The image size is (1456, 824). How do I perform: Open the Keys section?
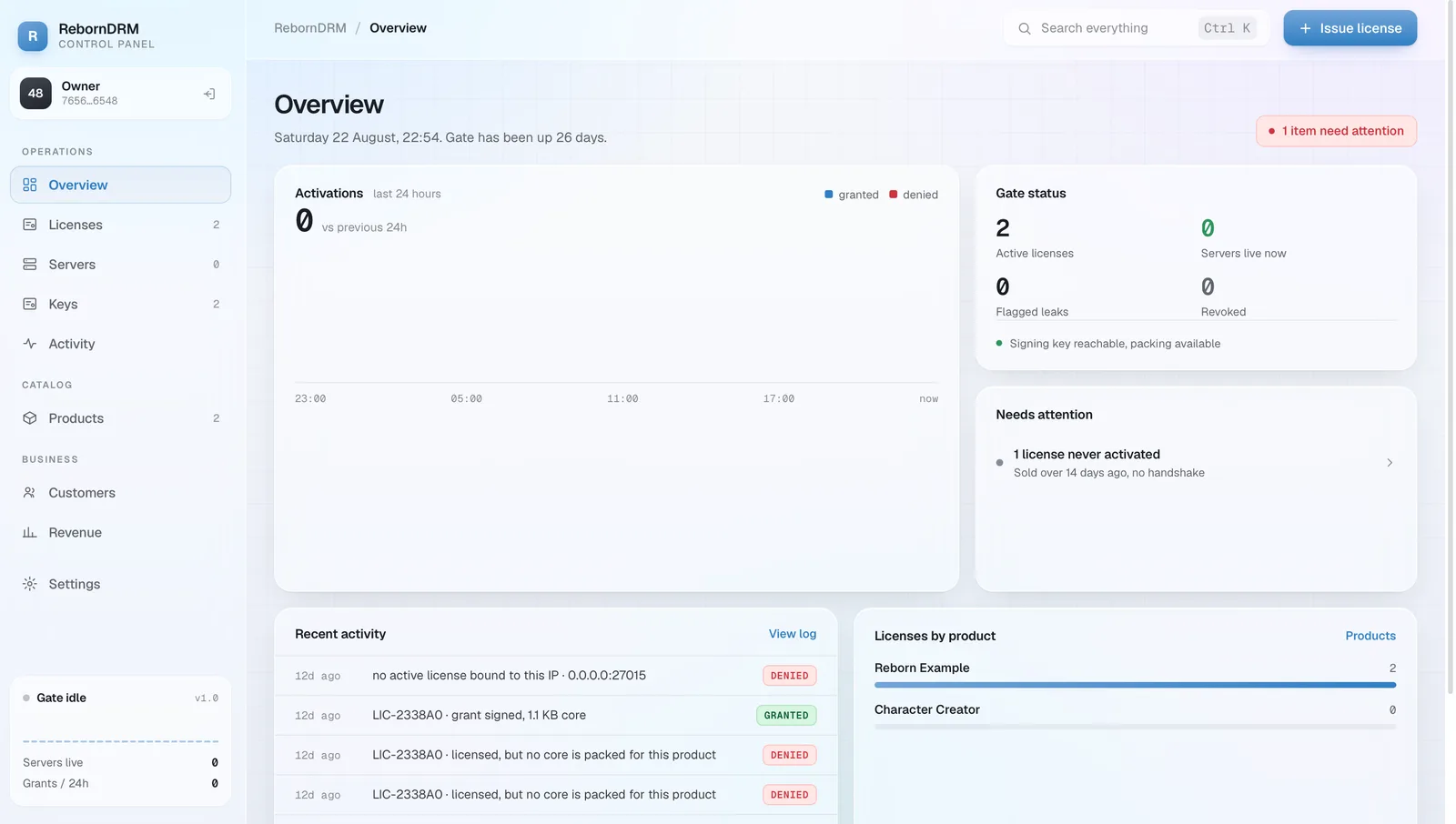120,304
